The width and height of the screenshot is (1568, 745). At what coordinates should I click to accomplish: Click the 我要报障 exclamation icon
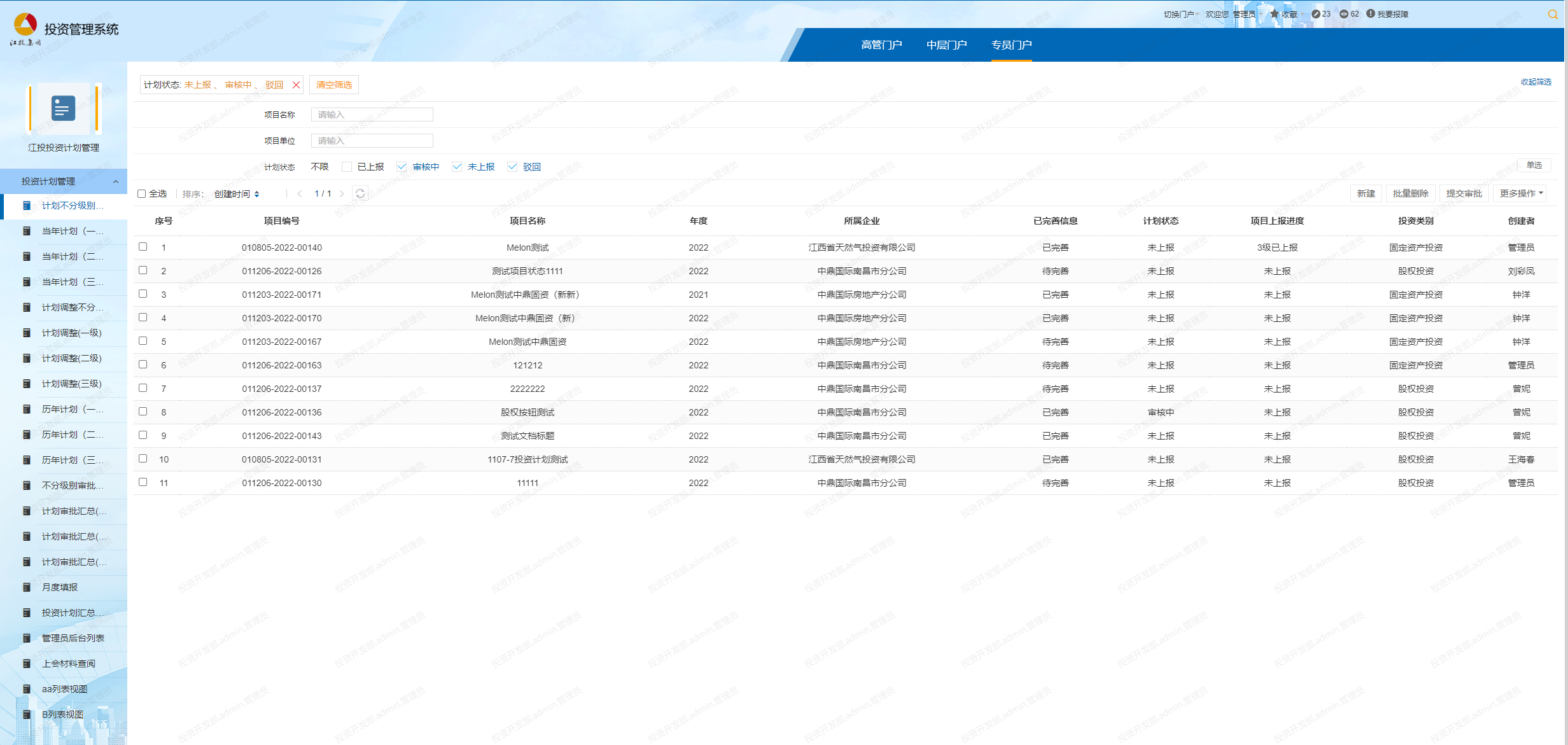coord(1371,14)
